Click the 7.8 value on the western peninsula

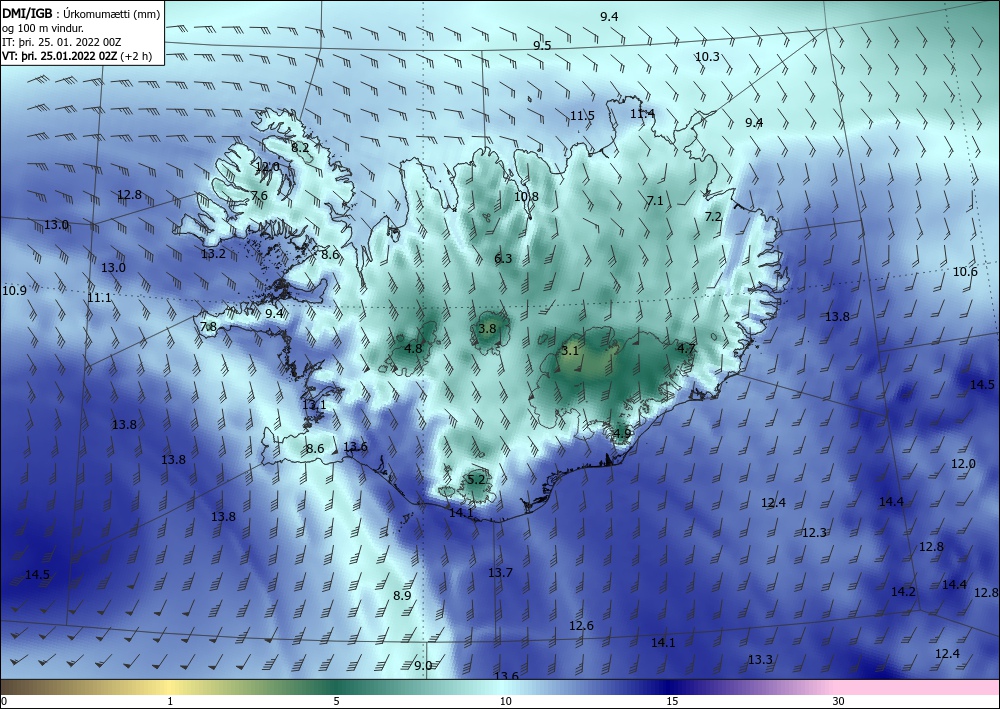click(209, 327)
